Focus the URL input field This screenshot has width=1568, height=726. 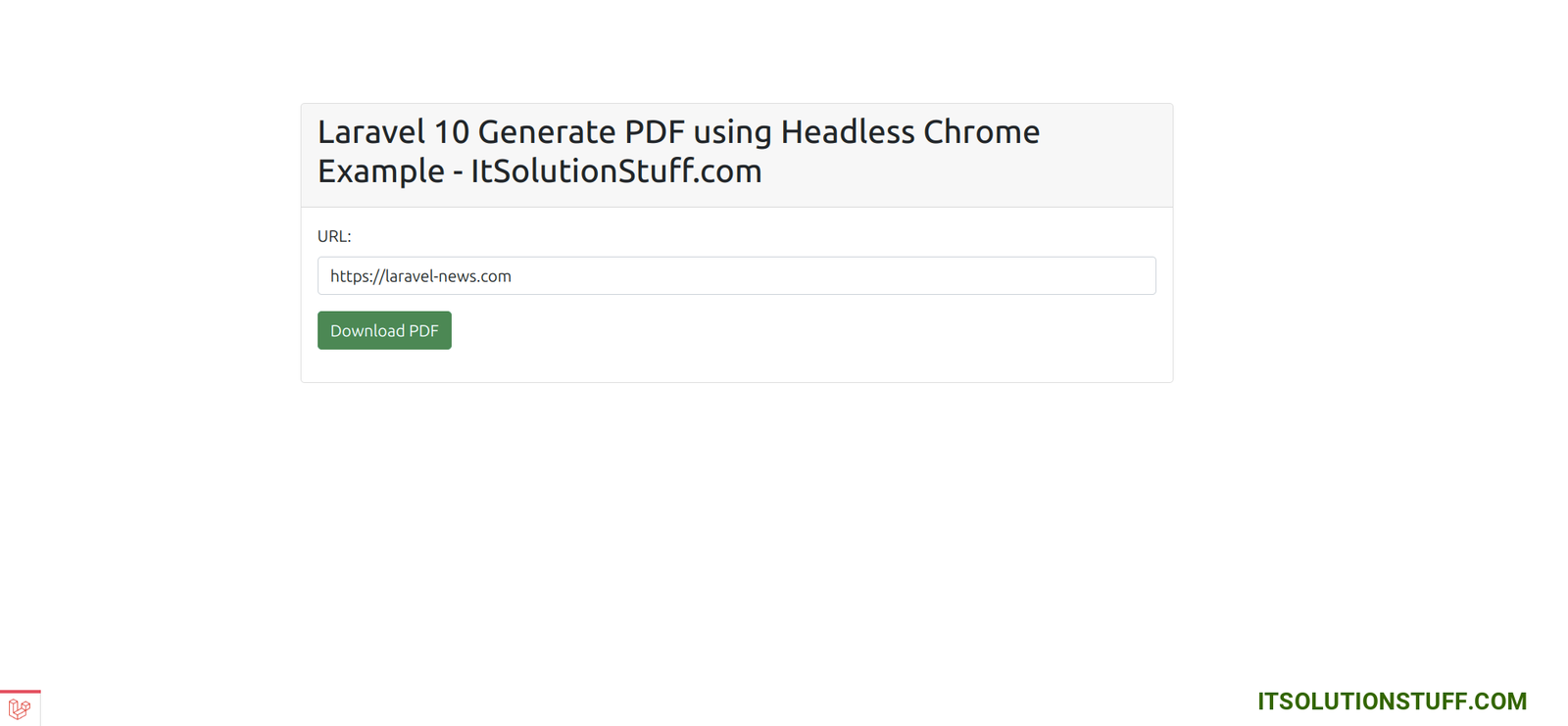pyautogui.click(x=736, y=275)
